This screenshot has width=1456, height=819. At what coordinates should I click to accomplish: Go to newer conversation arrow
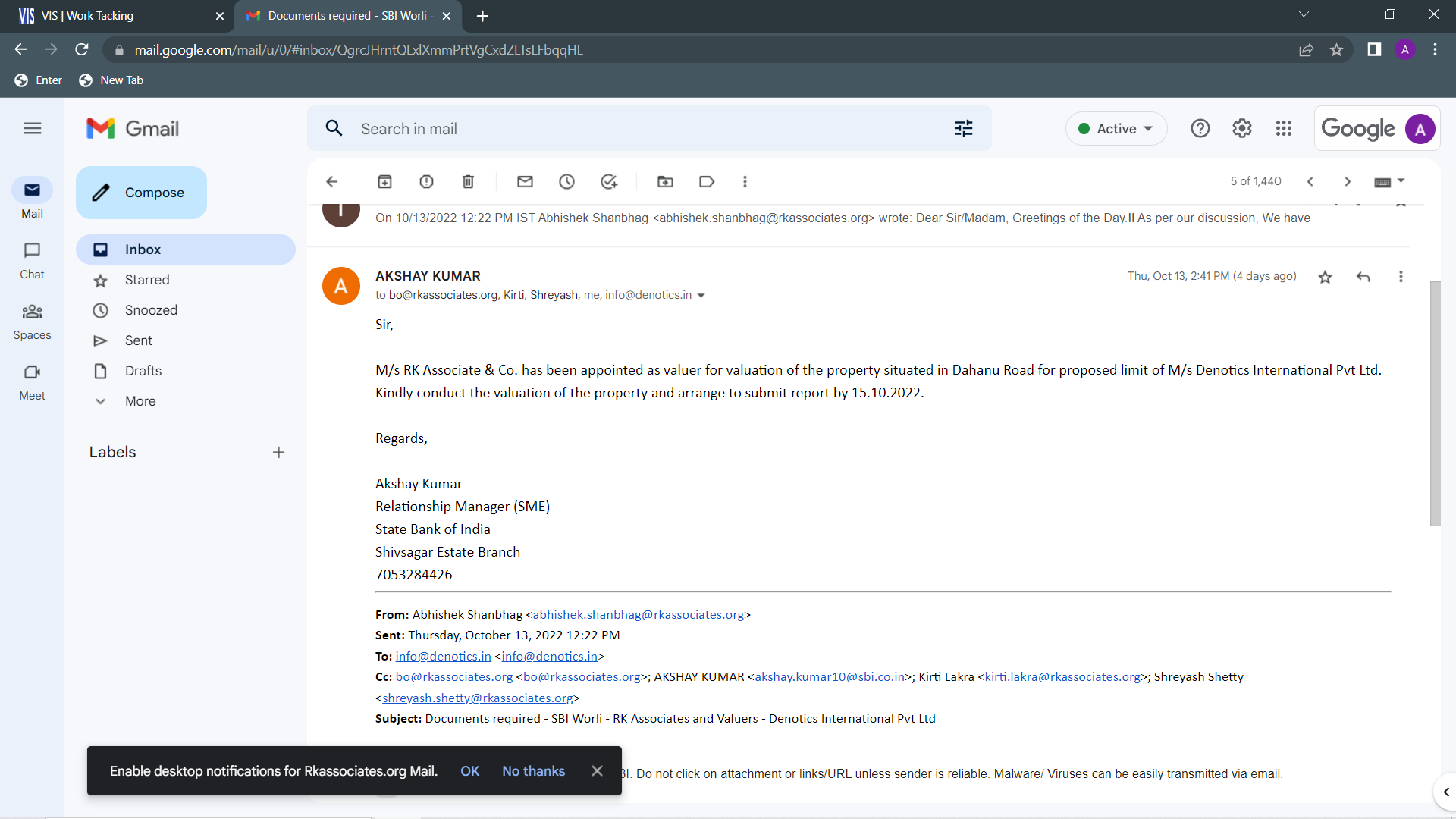(x=1310, y=181)
